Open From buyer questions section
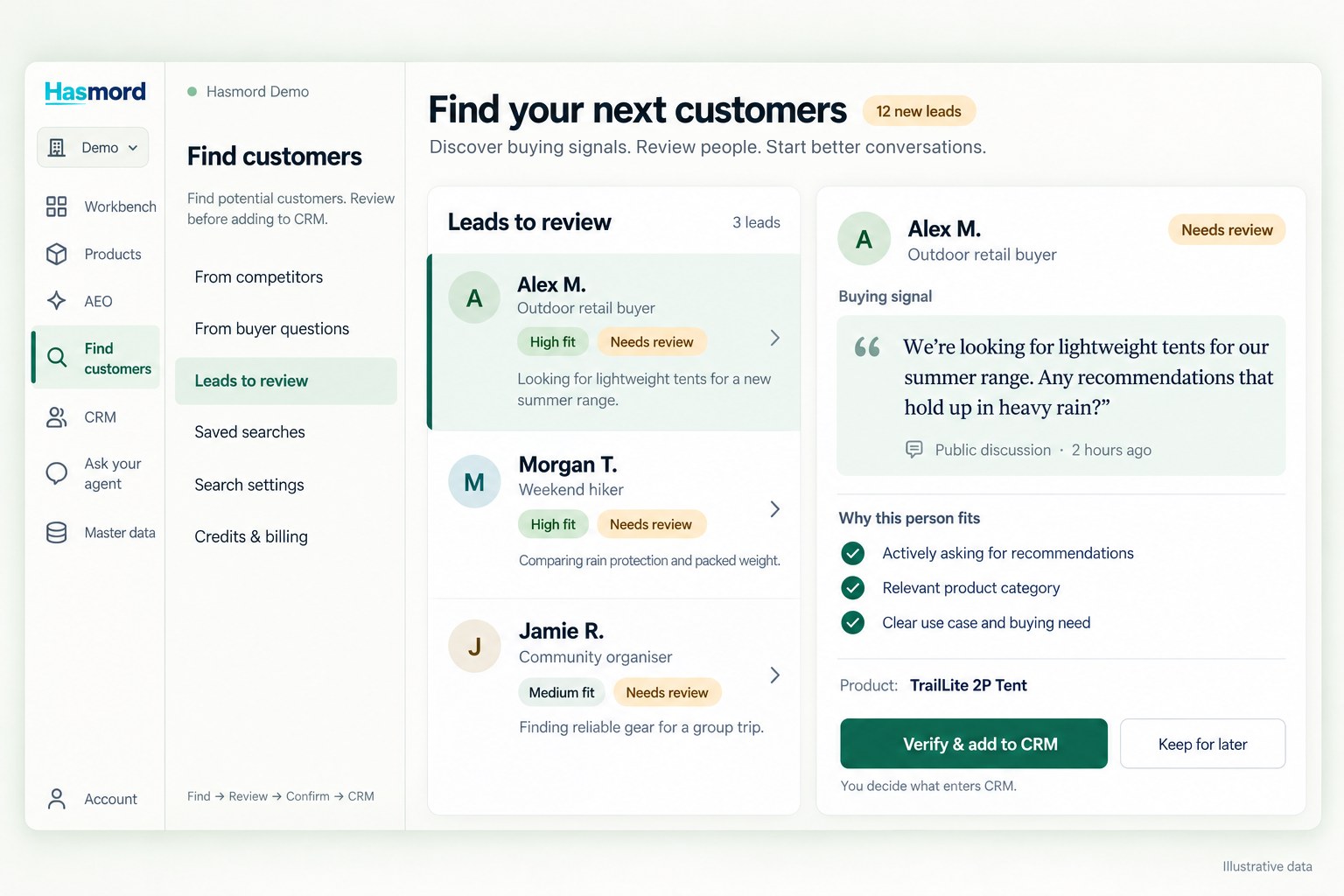This screenshot has width=1344, height=896. 272,329
